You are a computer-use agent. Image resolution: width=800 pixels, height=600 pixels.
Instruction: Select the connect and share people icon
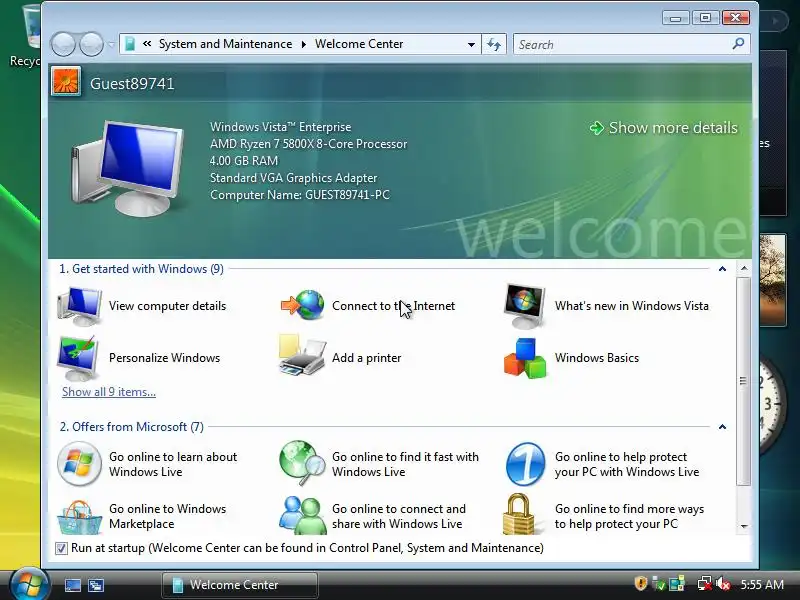click(x=303, y=515)
